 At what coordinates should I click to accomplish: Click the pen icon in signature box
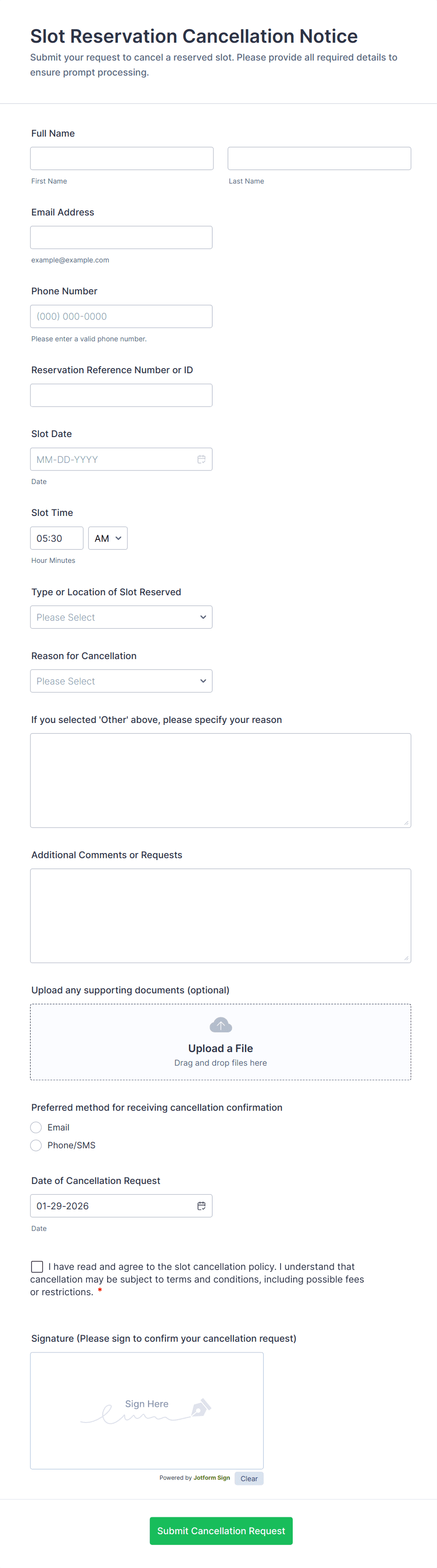(201, 1407)
